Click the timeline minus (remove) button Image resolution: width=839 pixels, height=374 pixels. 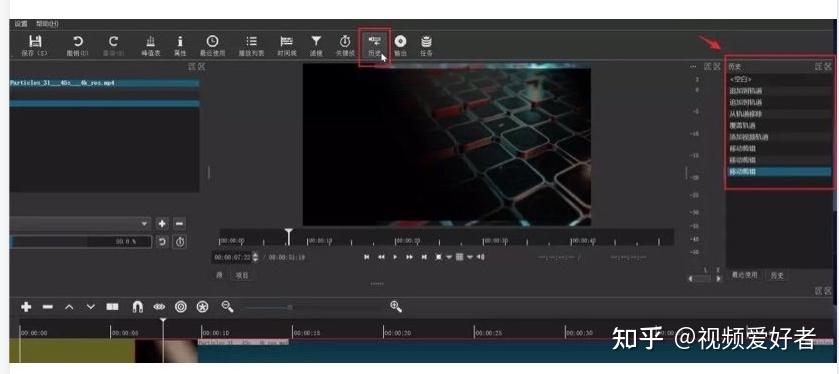coord(48,307)
